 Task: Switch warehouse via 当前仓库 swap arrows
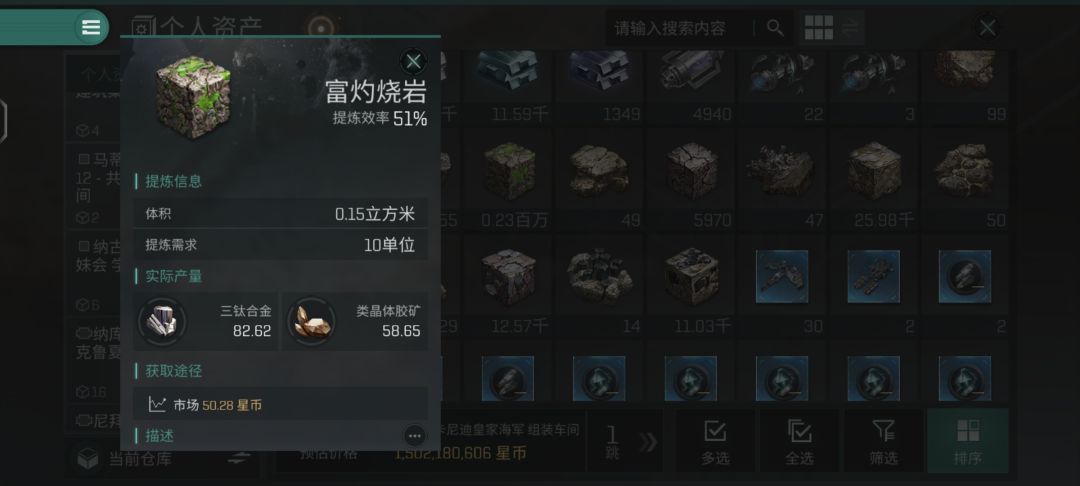238,458
